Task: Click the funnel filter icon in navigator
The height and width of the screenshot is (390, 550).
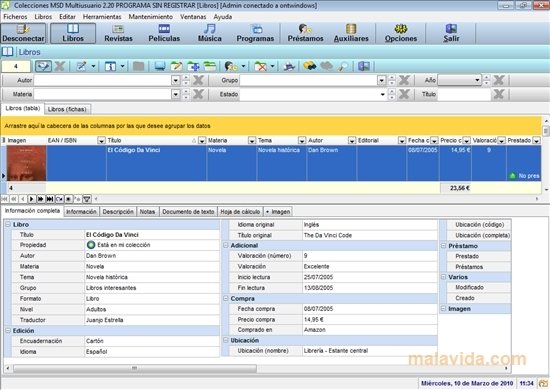Action: pos(87,199)
